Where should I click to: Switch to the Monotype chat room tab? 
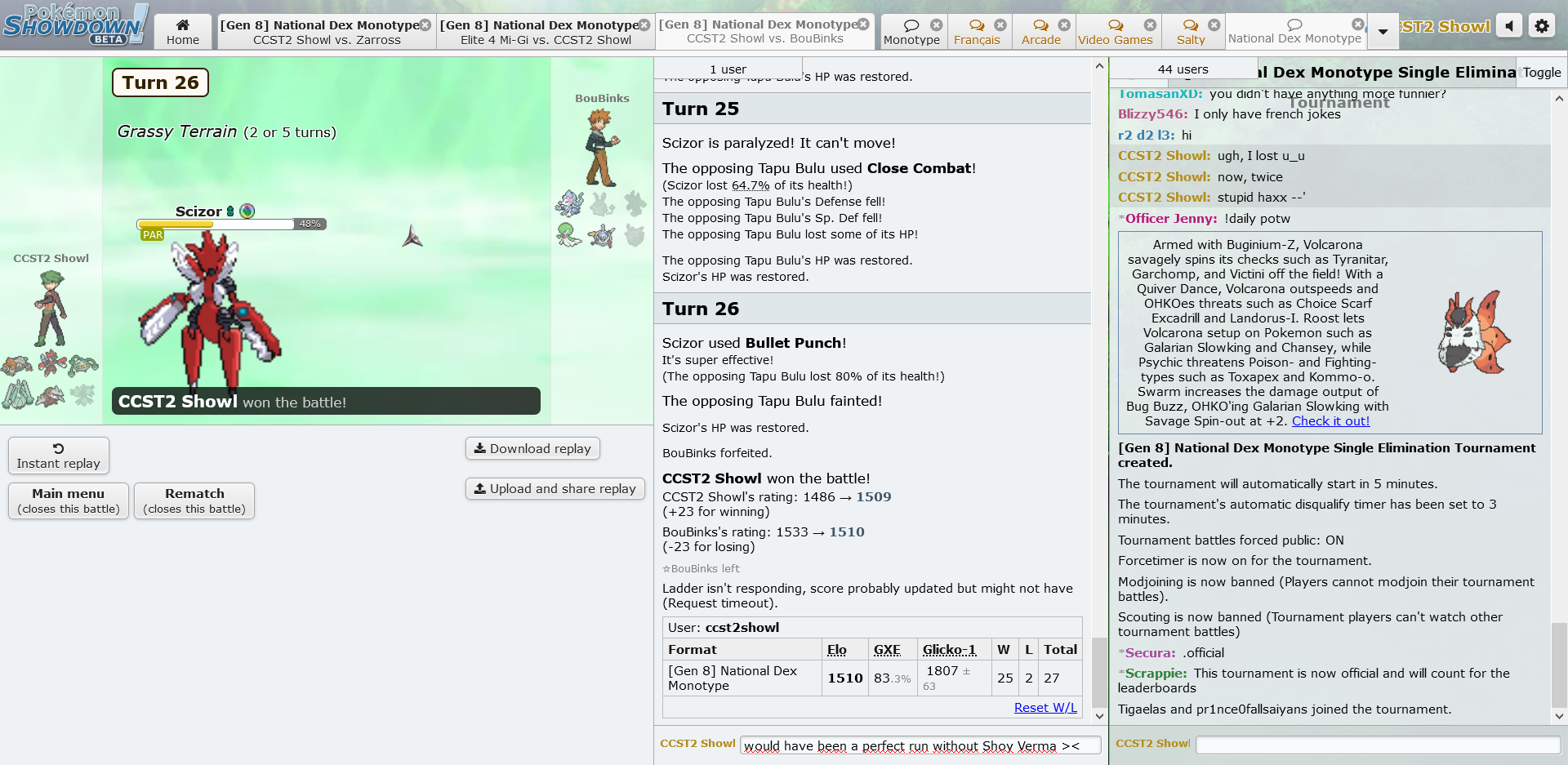[912, 32]
